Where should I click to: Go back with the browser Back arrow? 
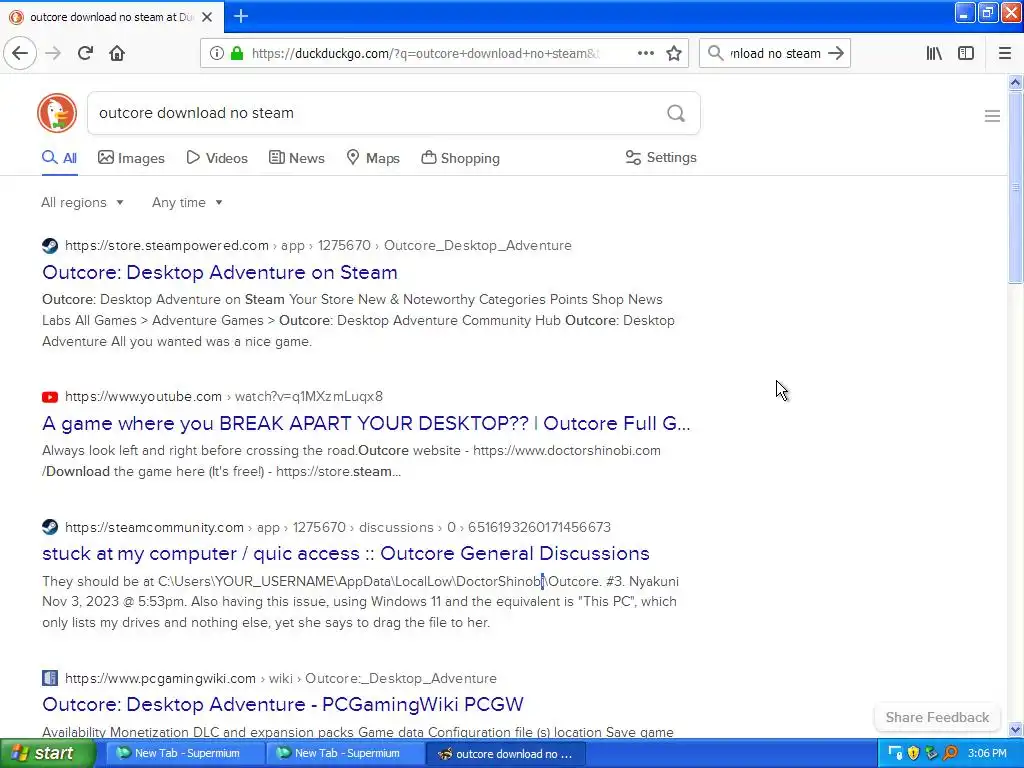20,53
